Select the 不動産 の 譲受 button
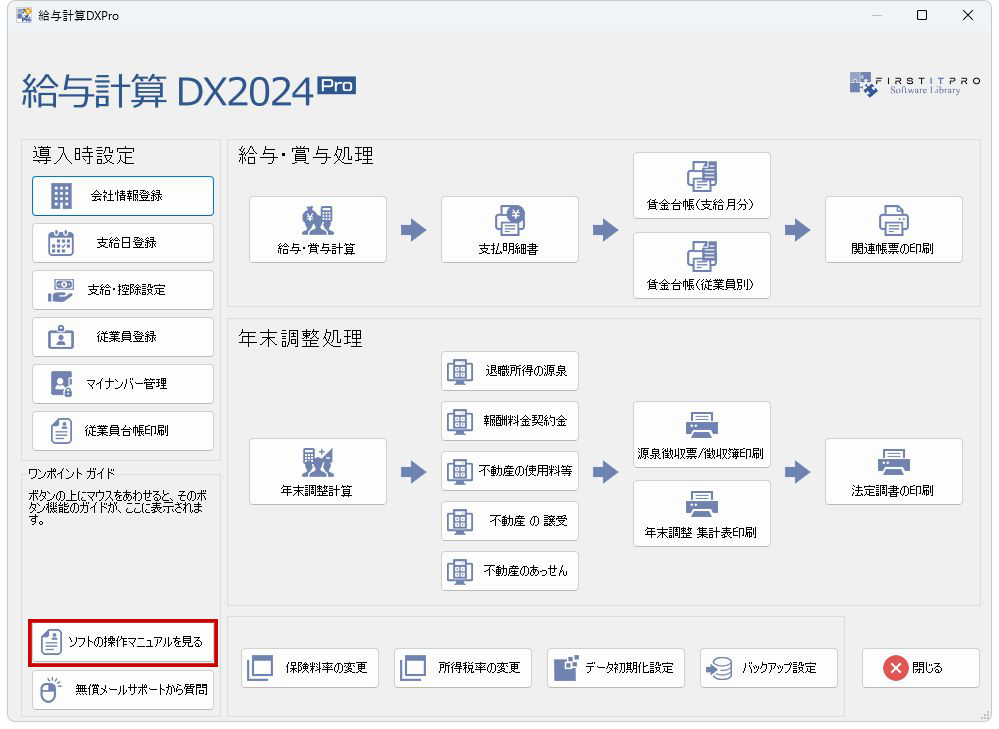This screenshot has width=999, height=729. point(510,521)
